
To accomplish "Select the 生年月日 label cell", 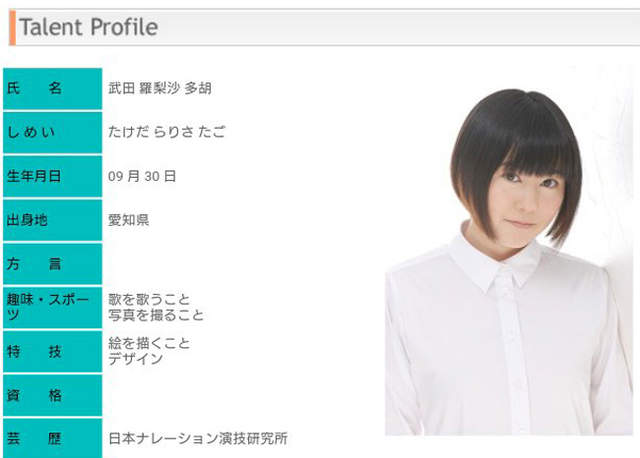I will coord(52,176).
